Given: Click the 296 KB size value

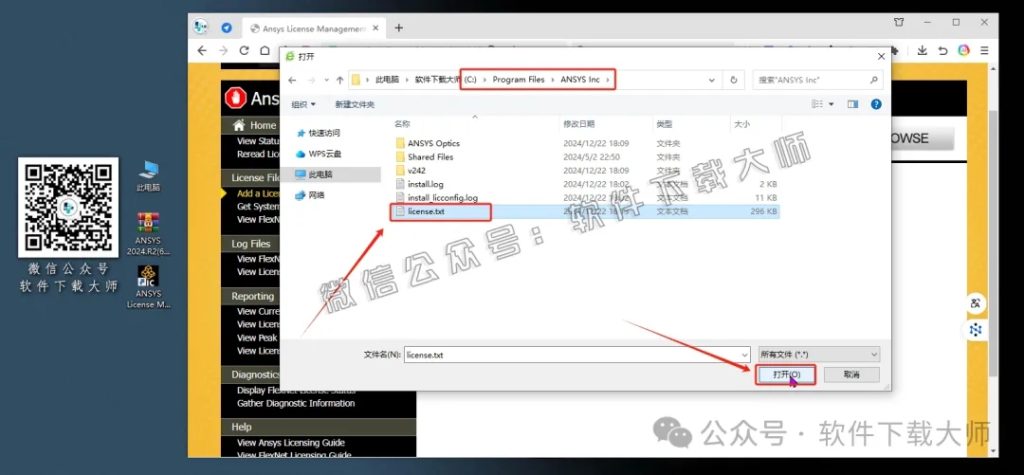Looking at the screenshot, I should pos(763,212).
